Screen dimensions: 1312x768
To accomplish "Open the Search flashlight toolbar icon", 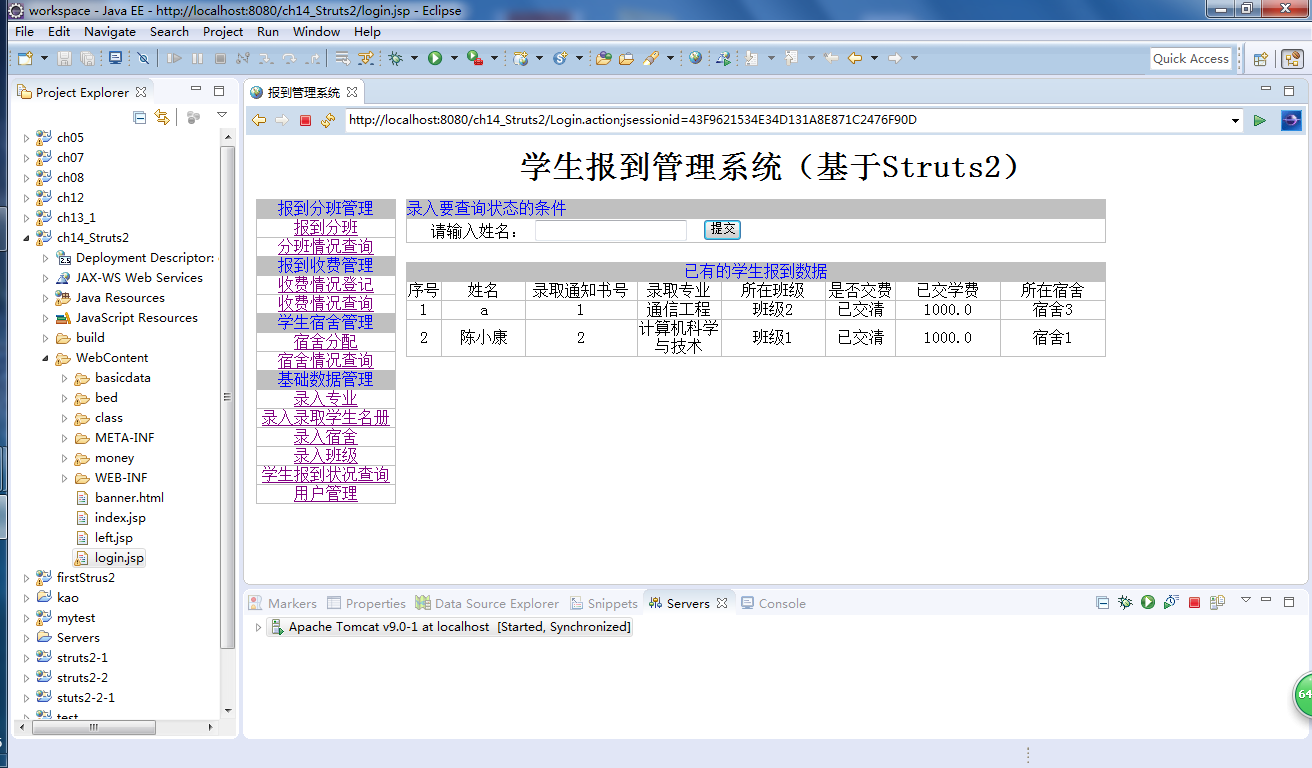I will point(651,58).
